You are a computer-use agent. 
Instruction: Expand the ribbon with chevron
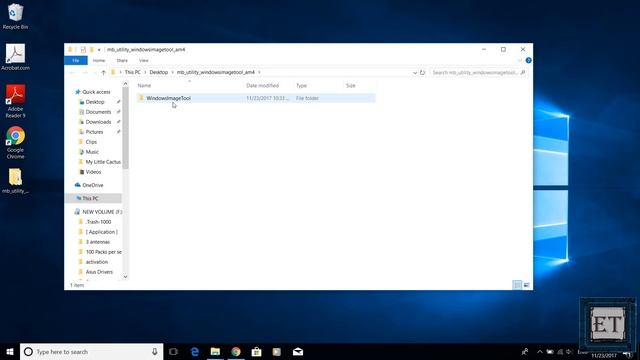pyautogui.click(x=520, y=60)
